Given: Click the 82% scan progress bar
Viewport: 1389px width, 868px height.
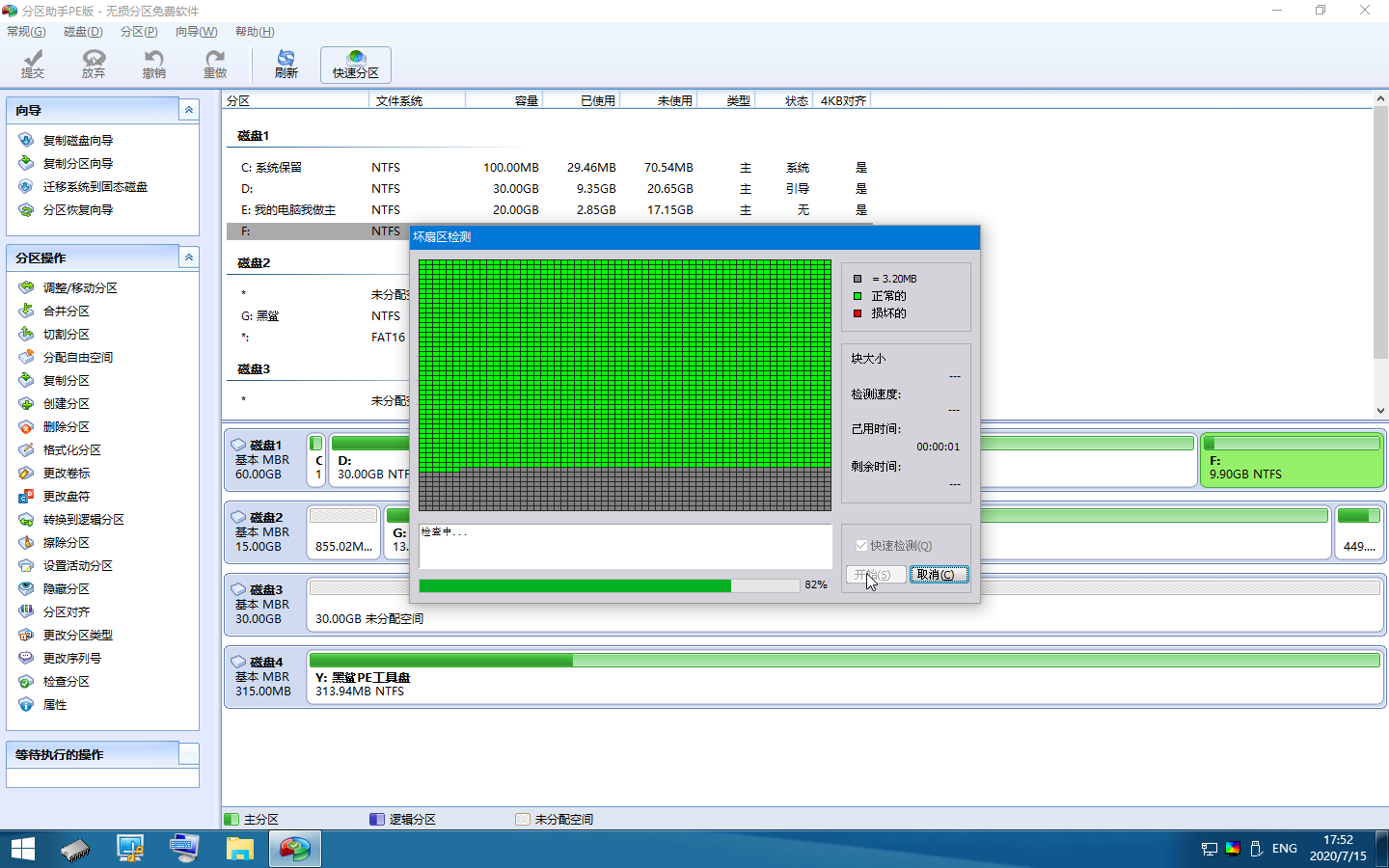Looking at the screenshot, I should click(x=609, y=585).
